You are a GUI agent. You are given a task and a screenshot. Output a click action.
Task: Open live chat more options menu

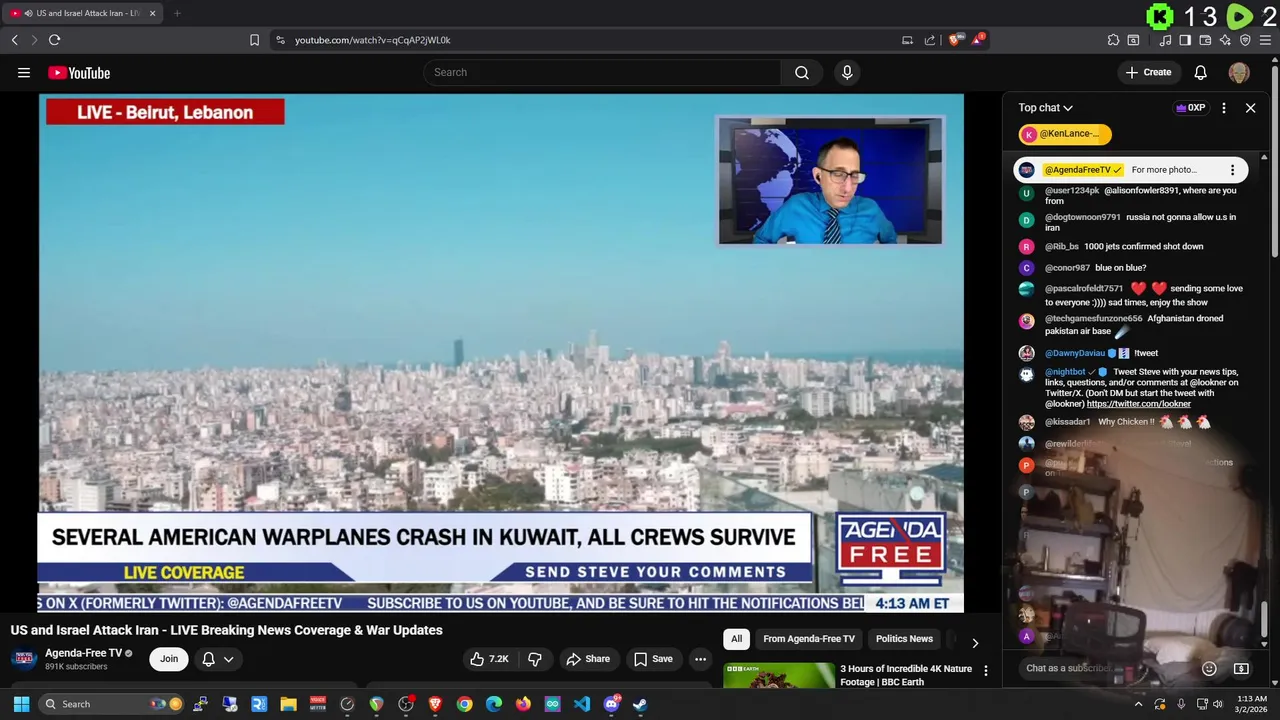click(1224, 108)
